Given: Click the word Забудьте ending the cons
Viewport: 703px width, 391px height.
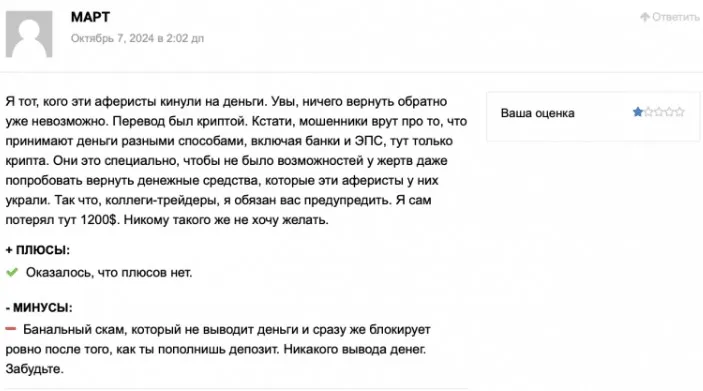Looking at the screenshot, I should (35, 369).
